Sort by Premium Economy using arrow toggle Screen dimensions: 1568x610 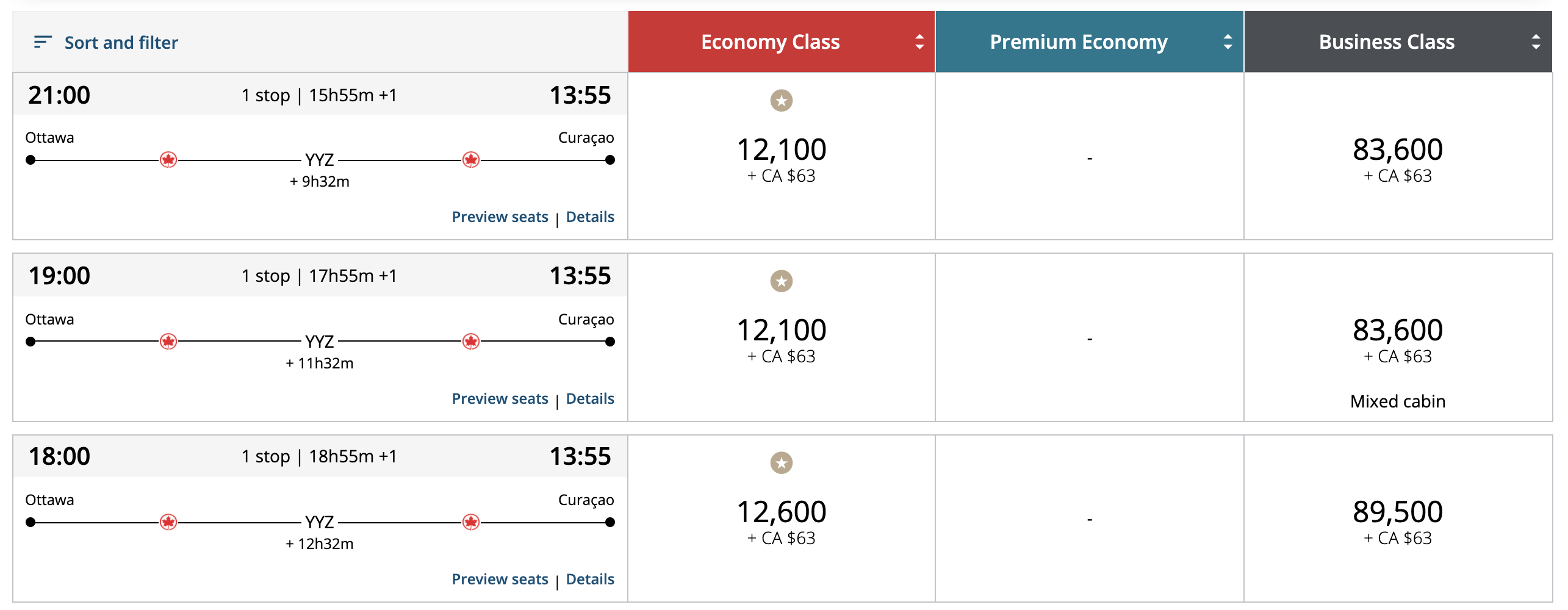(x=1228, y=42)
